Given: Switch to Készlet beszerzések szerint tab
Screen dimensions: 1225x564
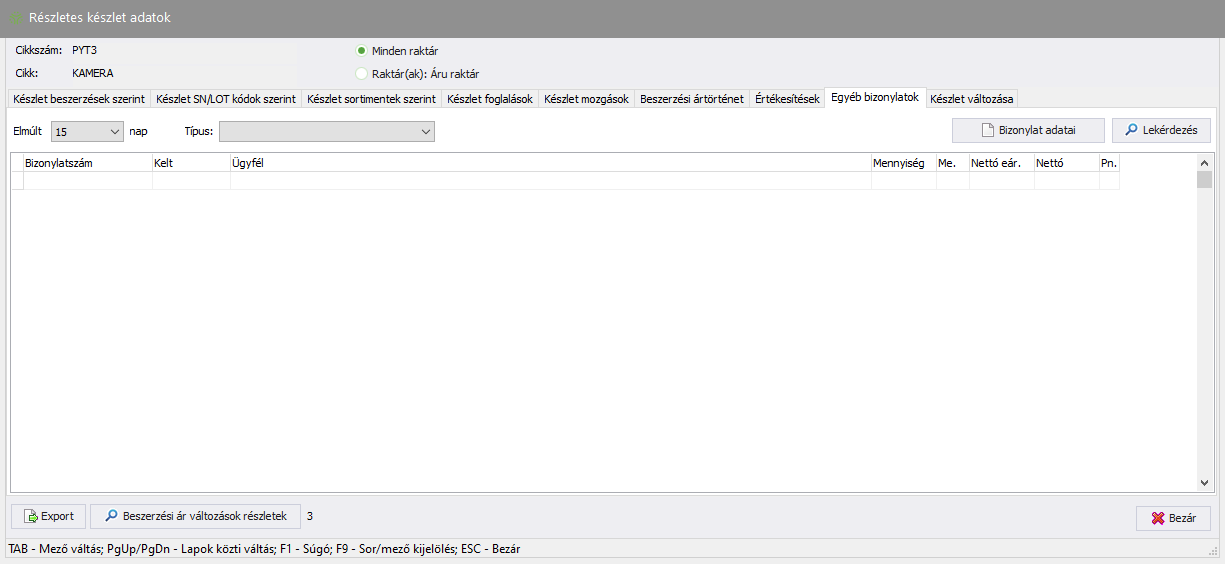Looking at the screenshot, I should tap(78, 99).
